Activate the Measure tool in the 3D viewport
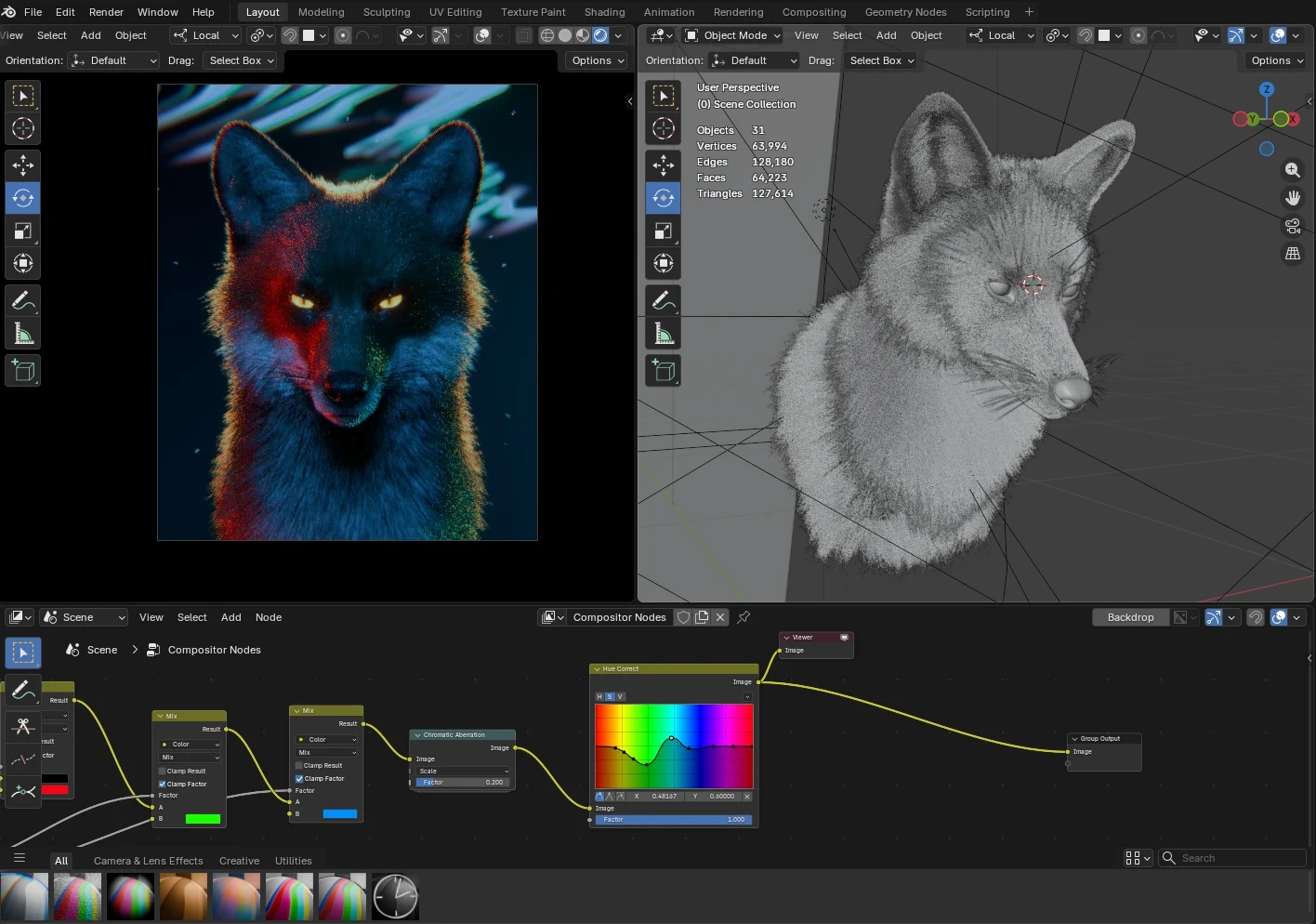 [x=663, y=333]
